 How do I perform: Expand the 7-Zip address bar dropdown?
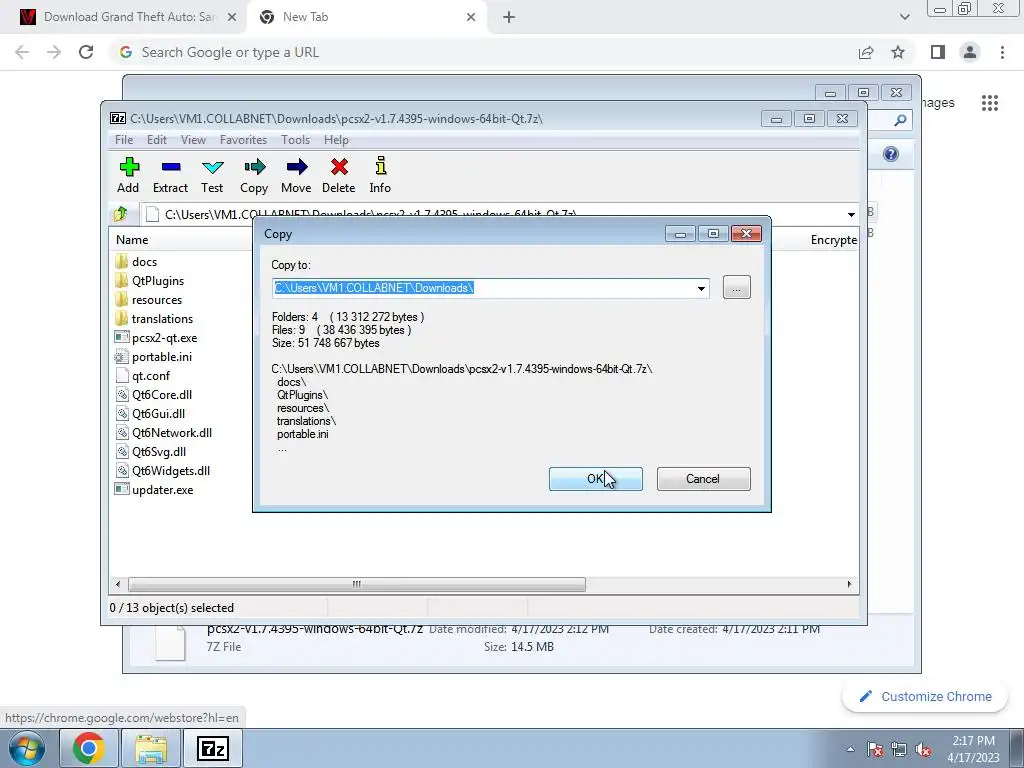[851, 214]
